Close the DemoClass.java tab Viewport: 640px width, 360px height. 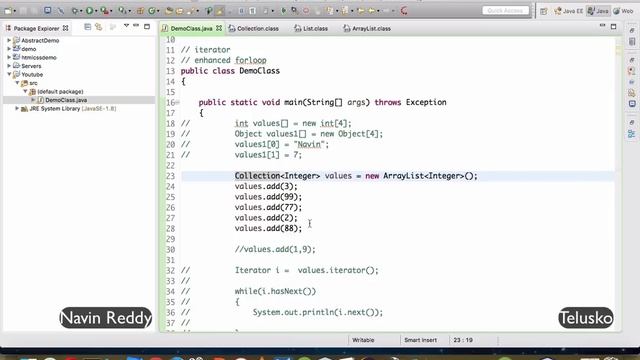tap(219, 28)
